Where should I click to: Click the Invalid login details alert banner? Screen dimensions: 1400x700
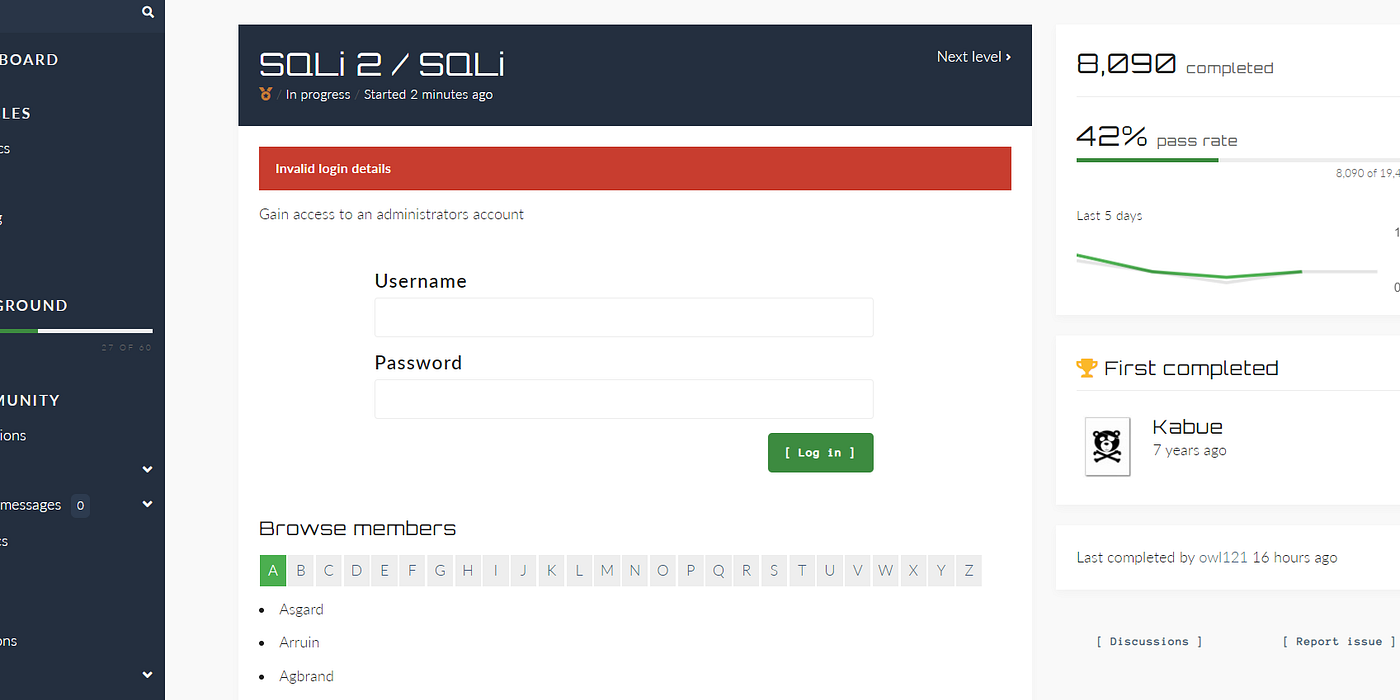pyautogui.click(x=634, y=168)
